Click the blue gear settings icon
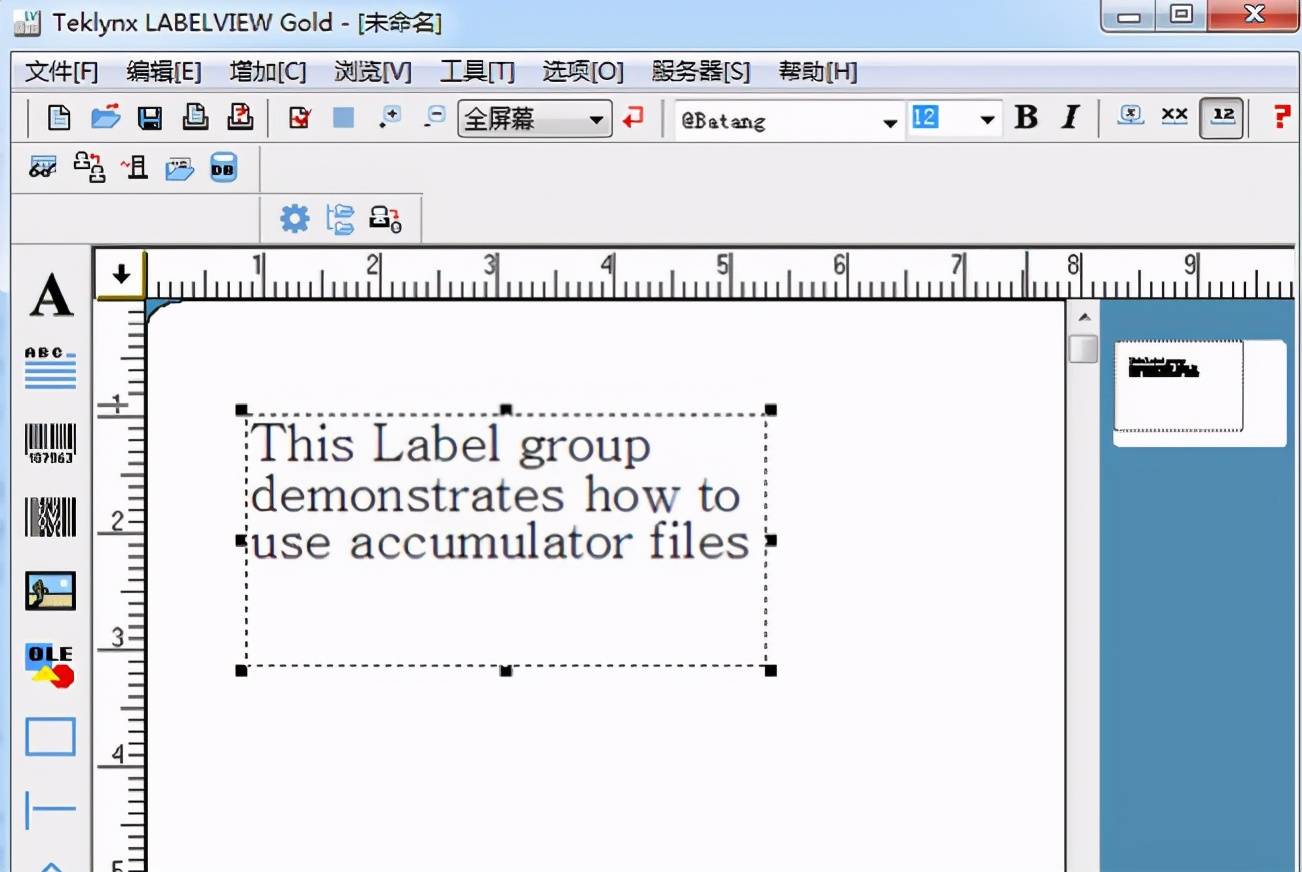 point(294,218)
